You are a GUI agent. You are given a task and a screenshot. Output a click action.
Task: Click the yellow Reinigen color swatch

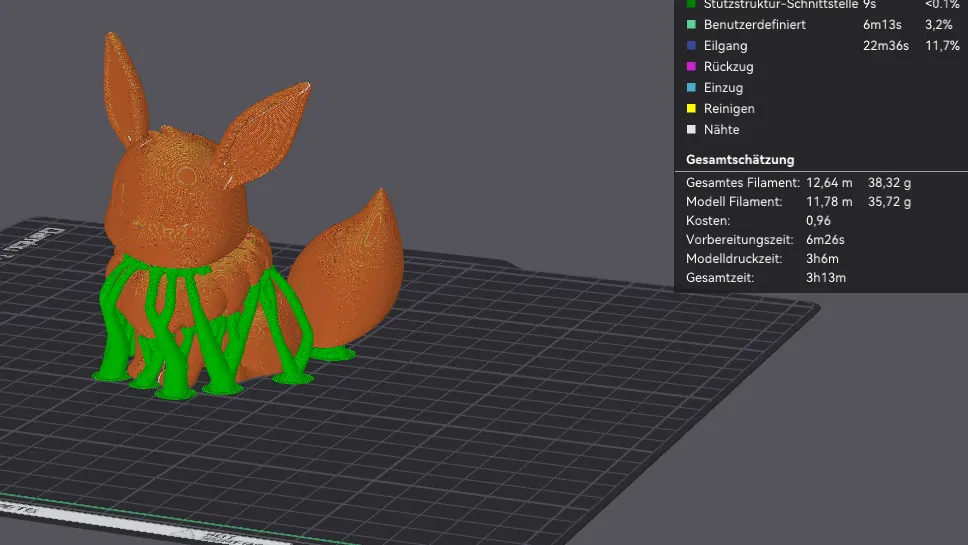coord(691,109)
